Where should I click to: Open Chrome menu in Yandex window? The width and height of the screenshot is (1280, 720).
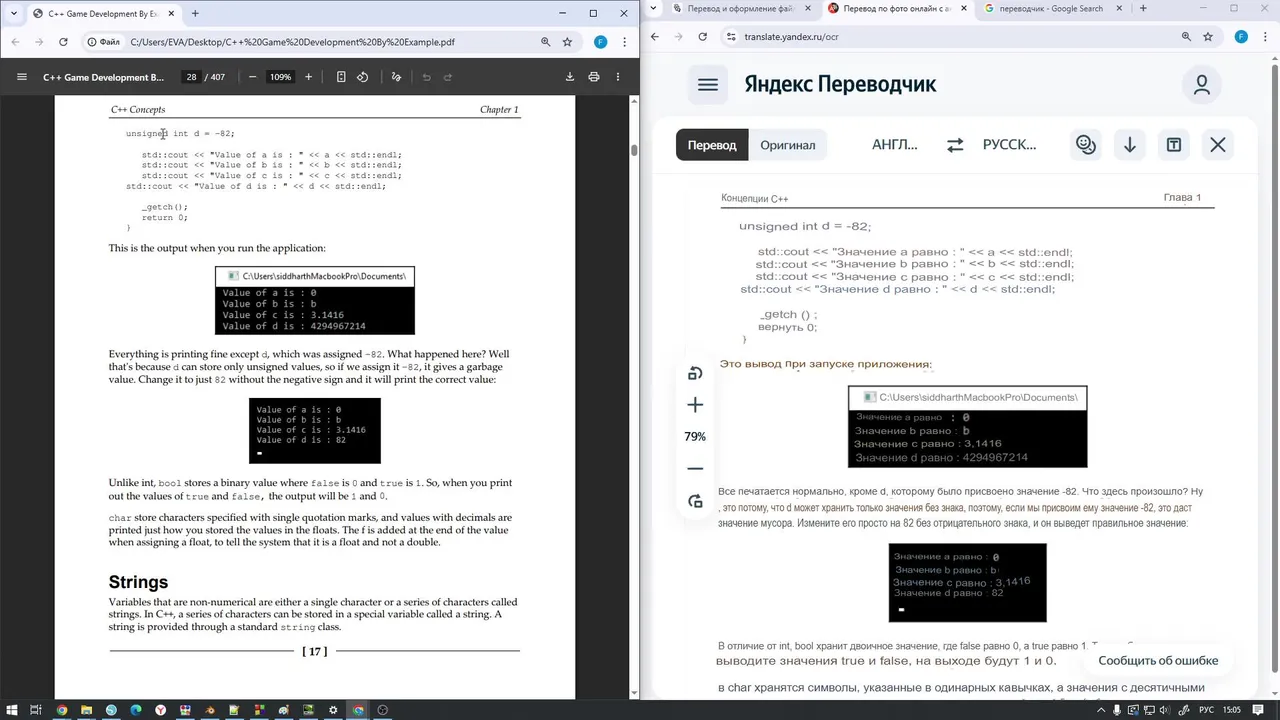1264,36
